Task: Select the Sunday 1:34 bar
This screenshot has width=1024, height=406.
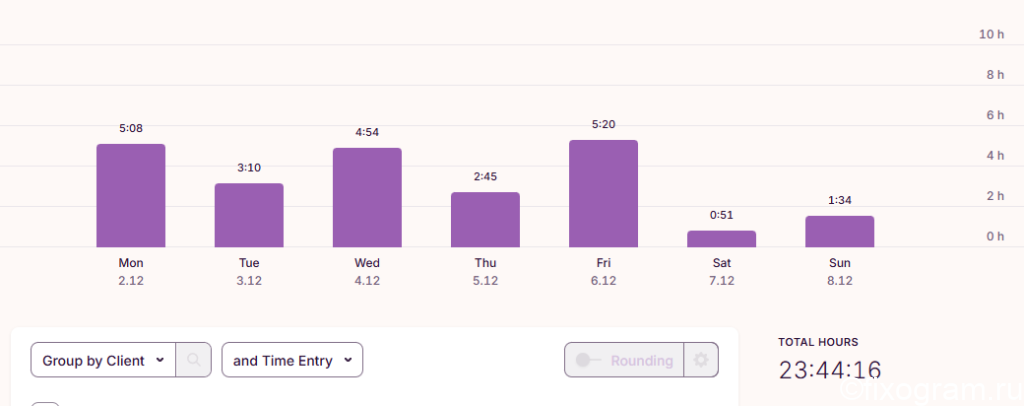Action: pyautogui.click(x=840, y=232)
